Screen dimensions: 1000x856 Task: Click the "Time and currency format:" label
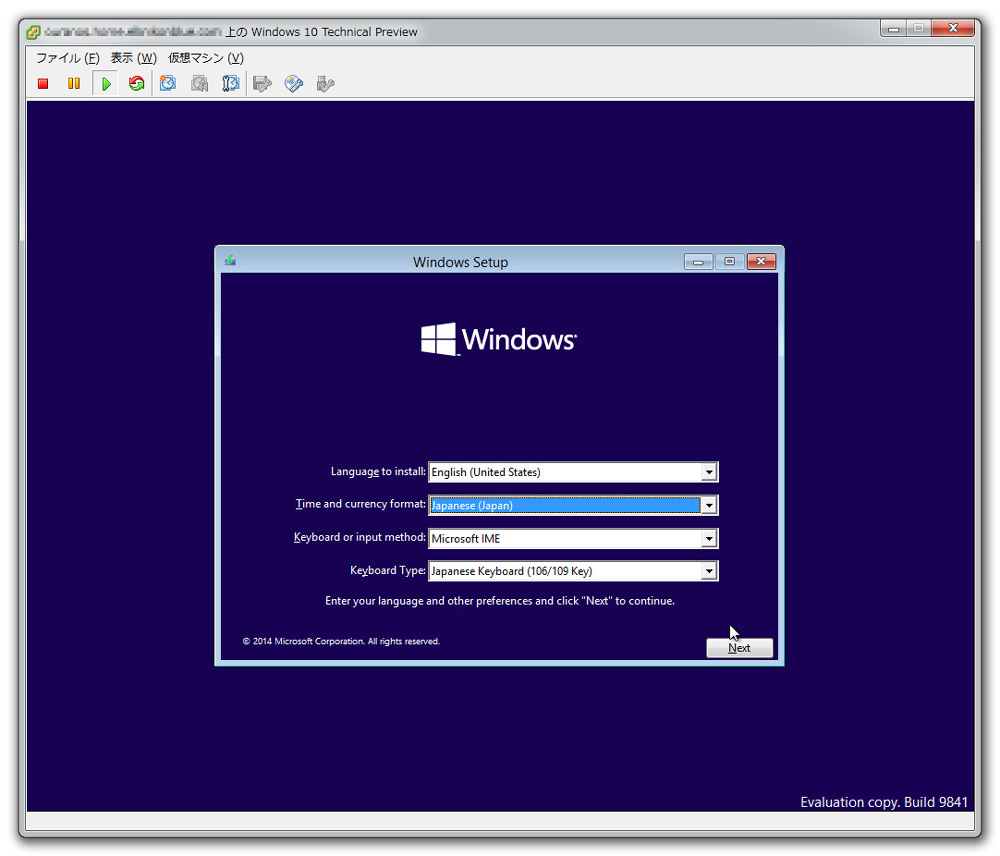coord(360,504)
